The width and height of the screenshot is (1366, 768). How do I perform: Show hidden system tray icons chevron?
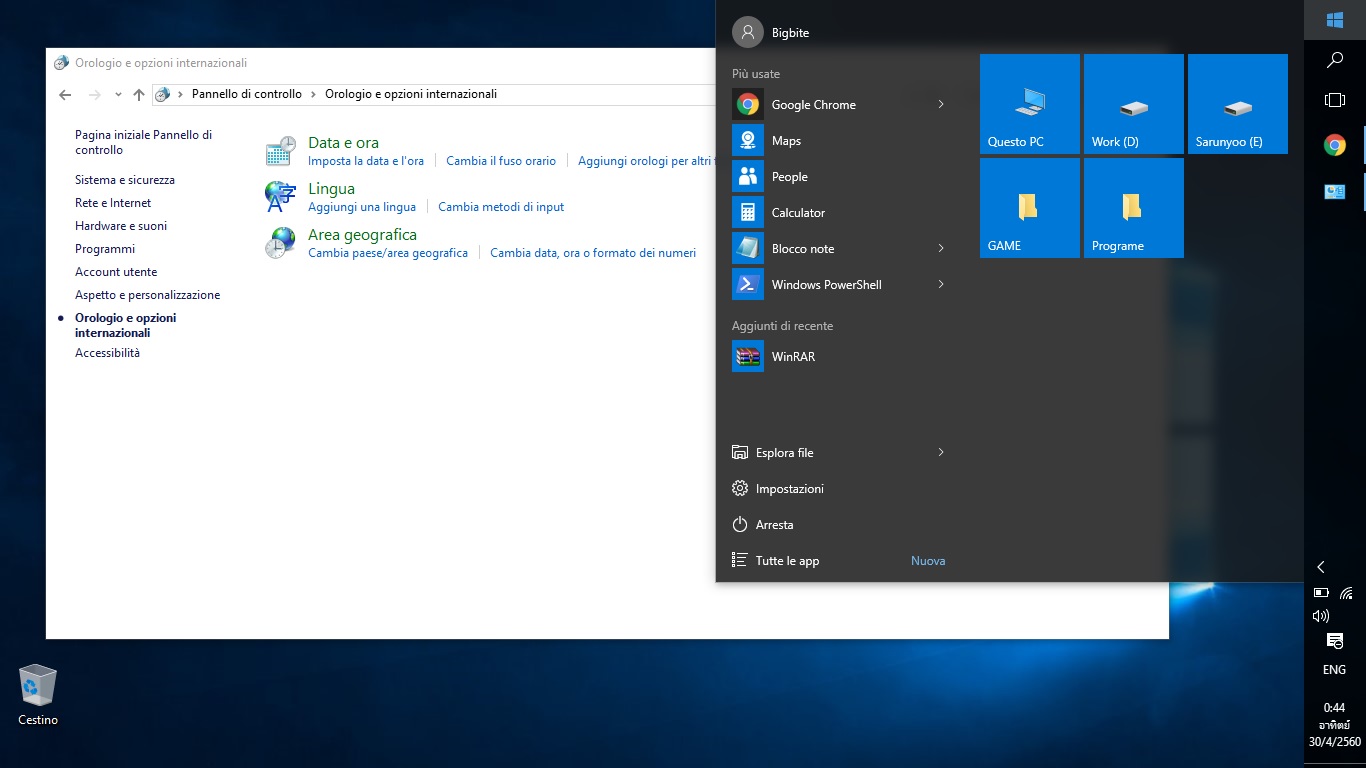[x=1321, y=567]
